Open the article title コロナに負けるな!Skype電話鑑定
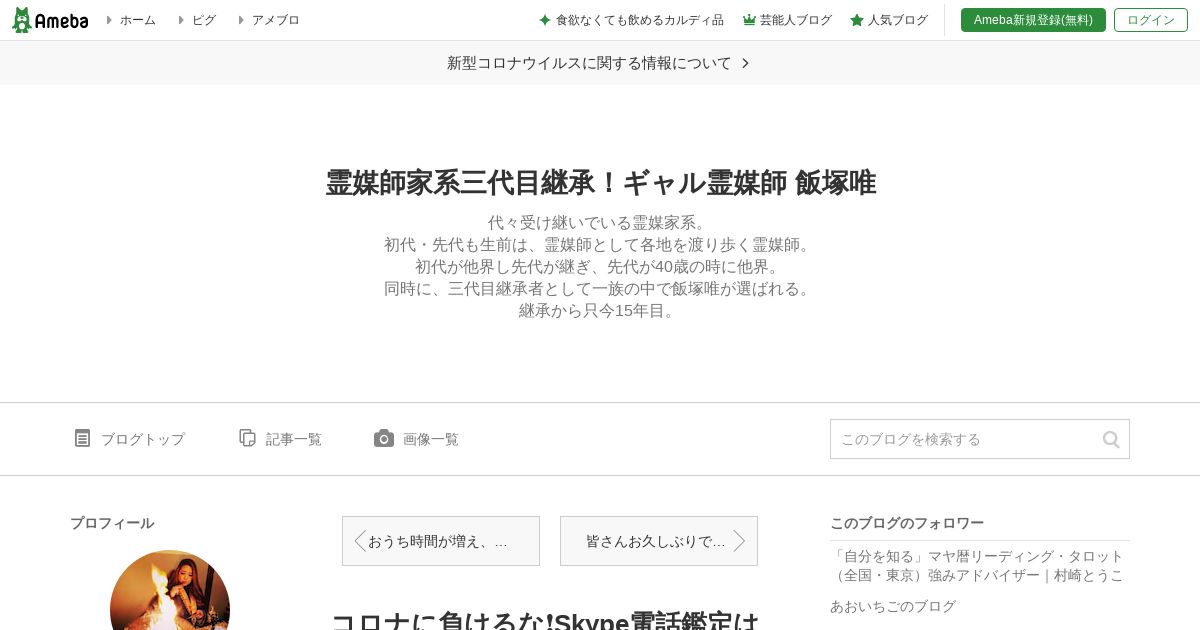Viewport: 1200px width, 630px height. pos(545,620)
